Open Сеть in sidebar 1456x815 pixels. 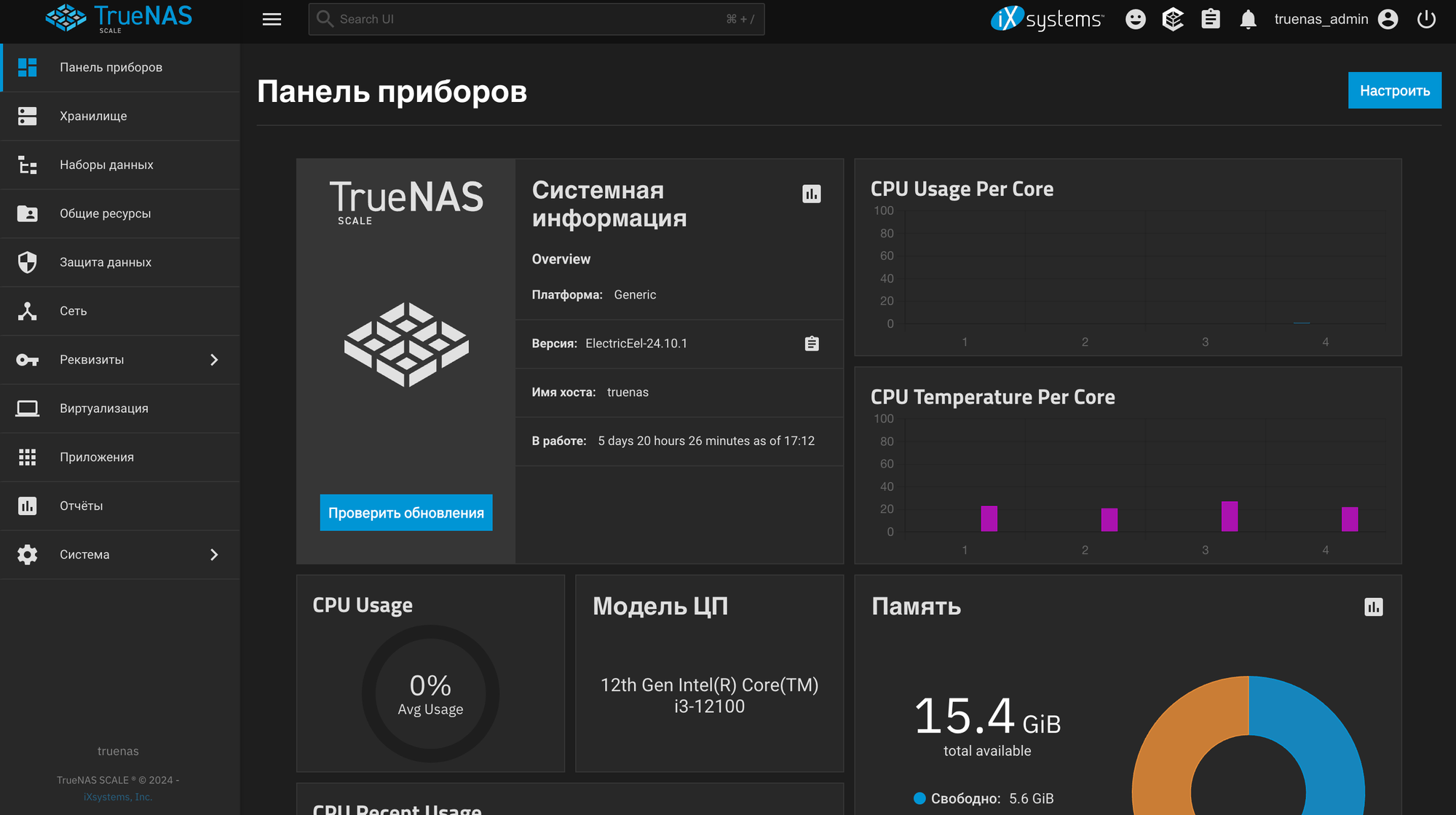click(x=120, y=312)
